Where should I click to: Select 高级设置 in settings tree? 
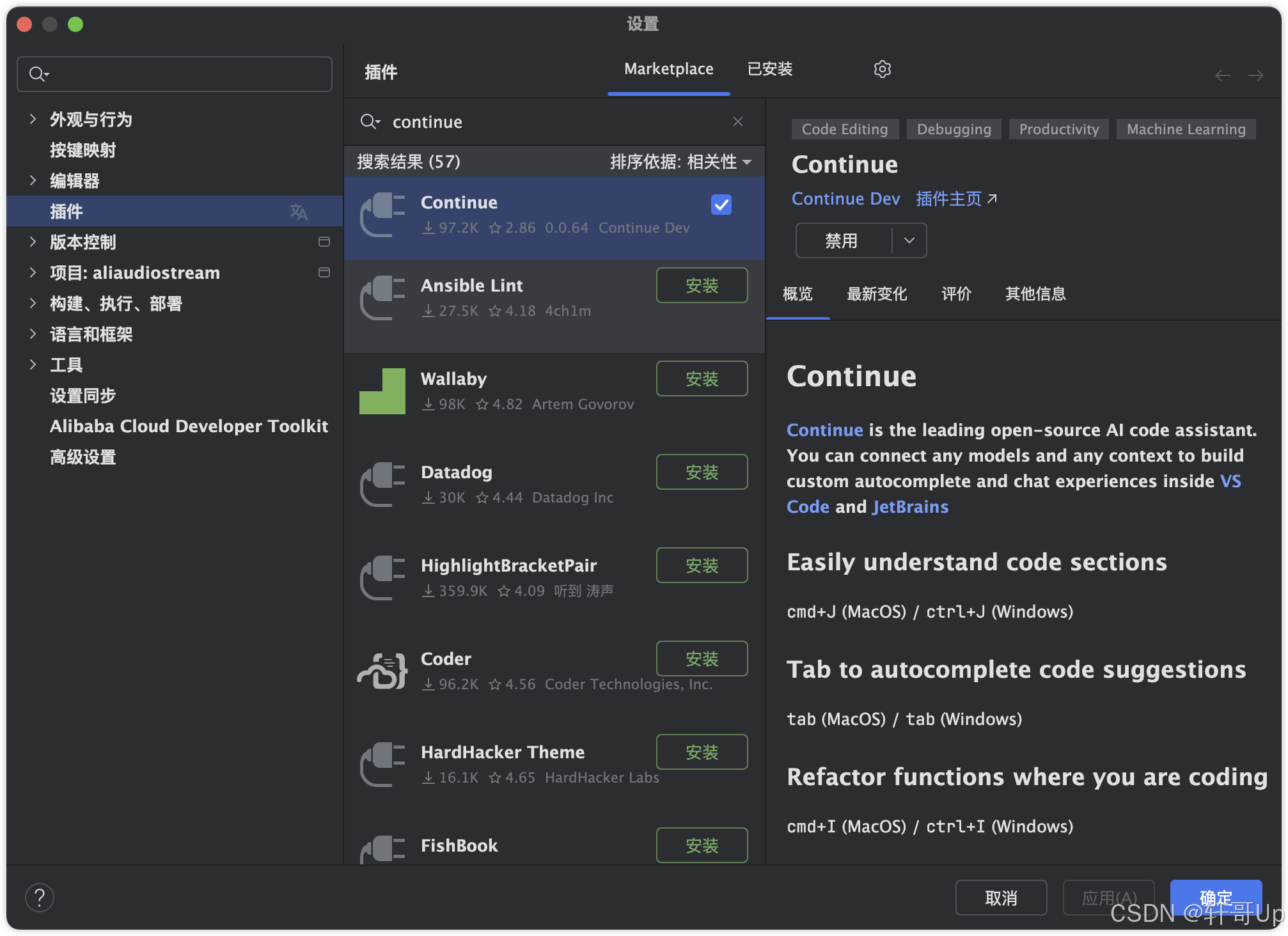point(83,457)
